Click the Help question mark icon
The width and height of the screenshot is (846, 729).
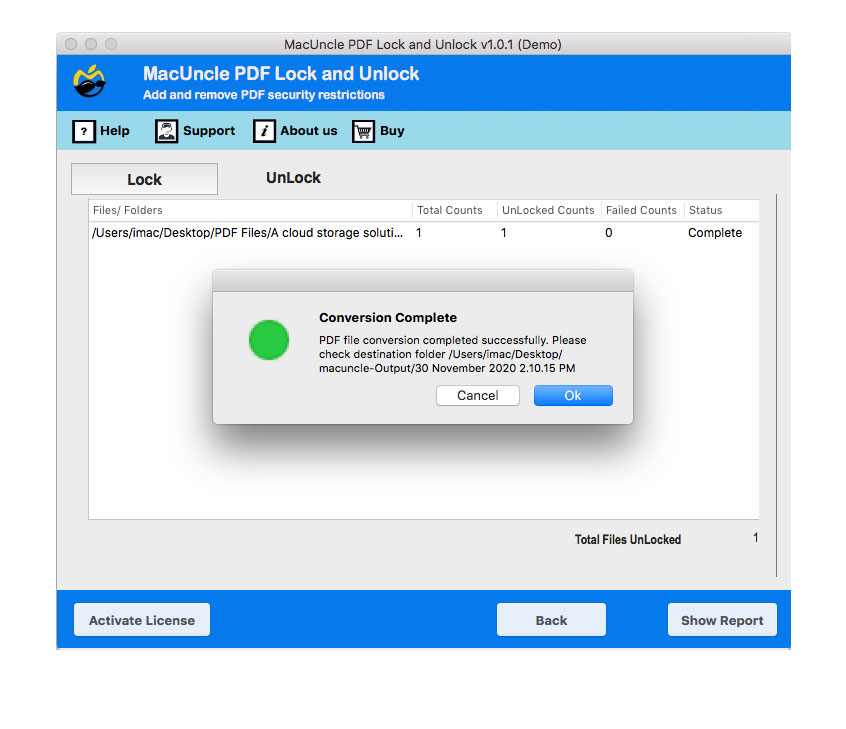point(84,131)
